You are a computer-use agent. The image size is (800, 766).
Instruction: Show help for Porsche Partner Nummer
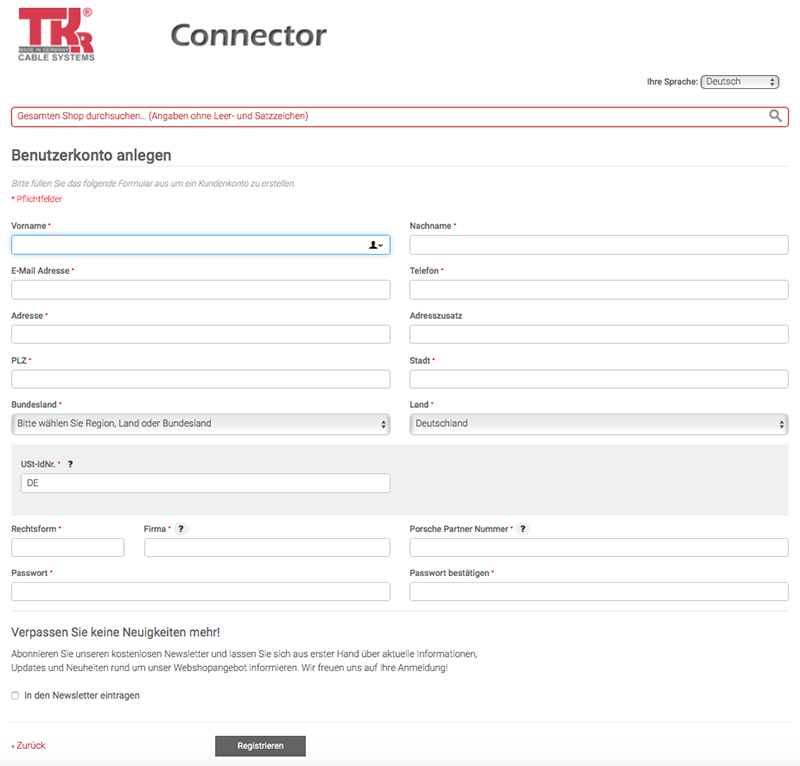(522, 528)
